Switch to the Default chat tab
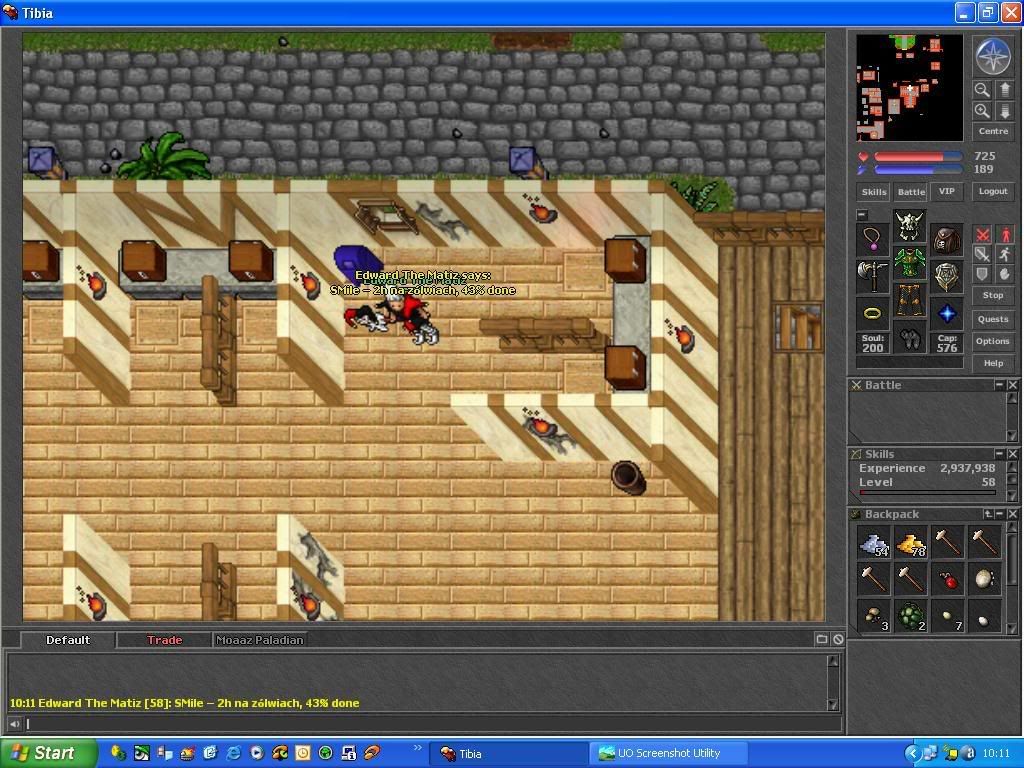 [68, 640]
